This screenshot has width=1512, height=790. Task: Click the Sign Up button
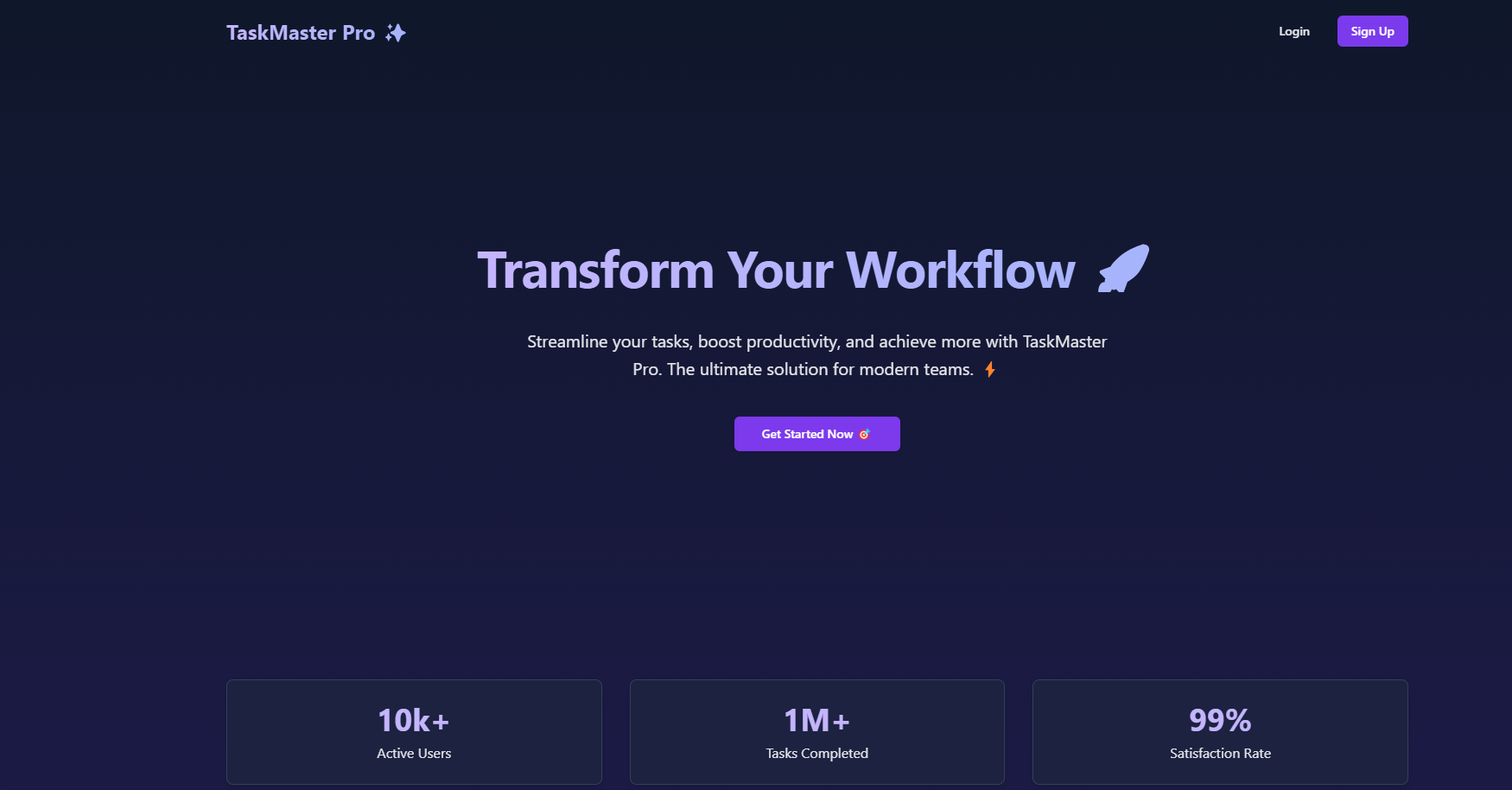(x=1372, y=31)
